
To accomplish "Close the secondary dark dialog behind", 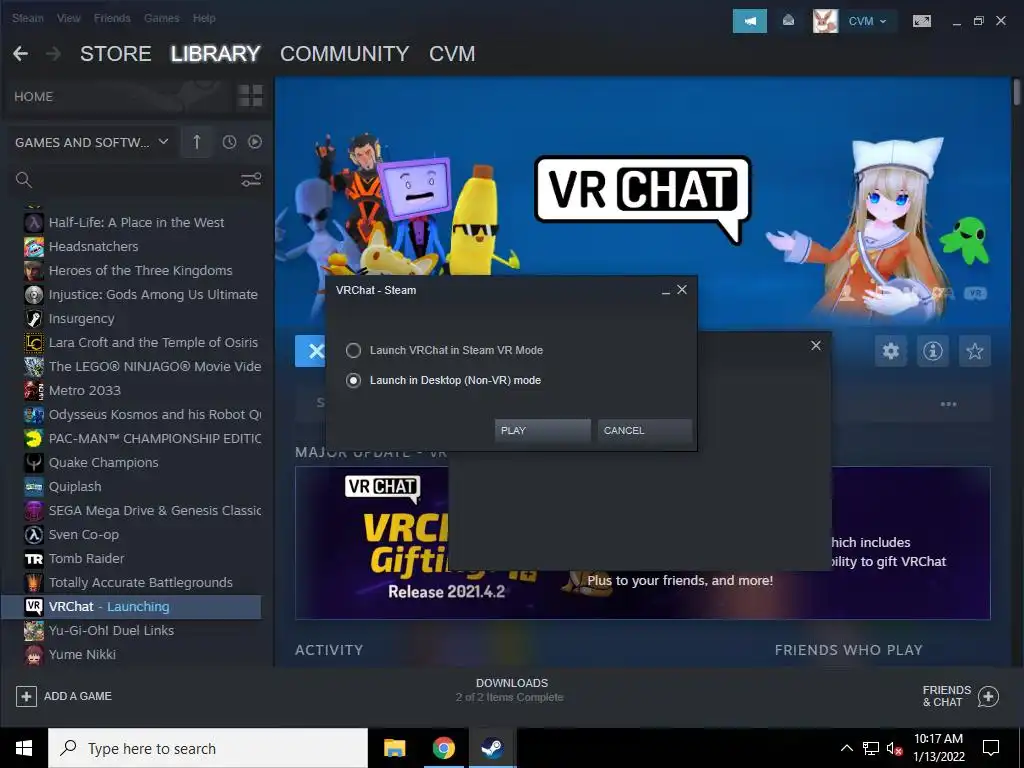I will [x=816, y=345].
